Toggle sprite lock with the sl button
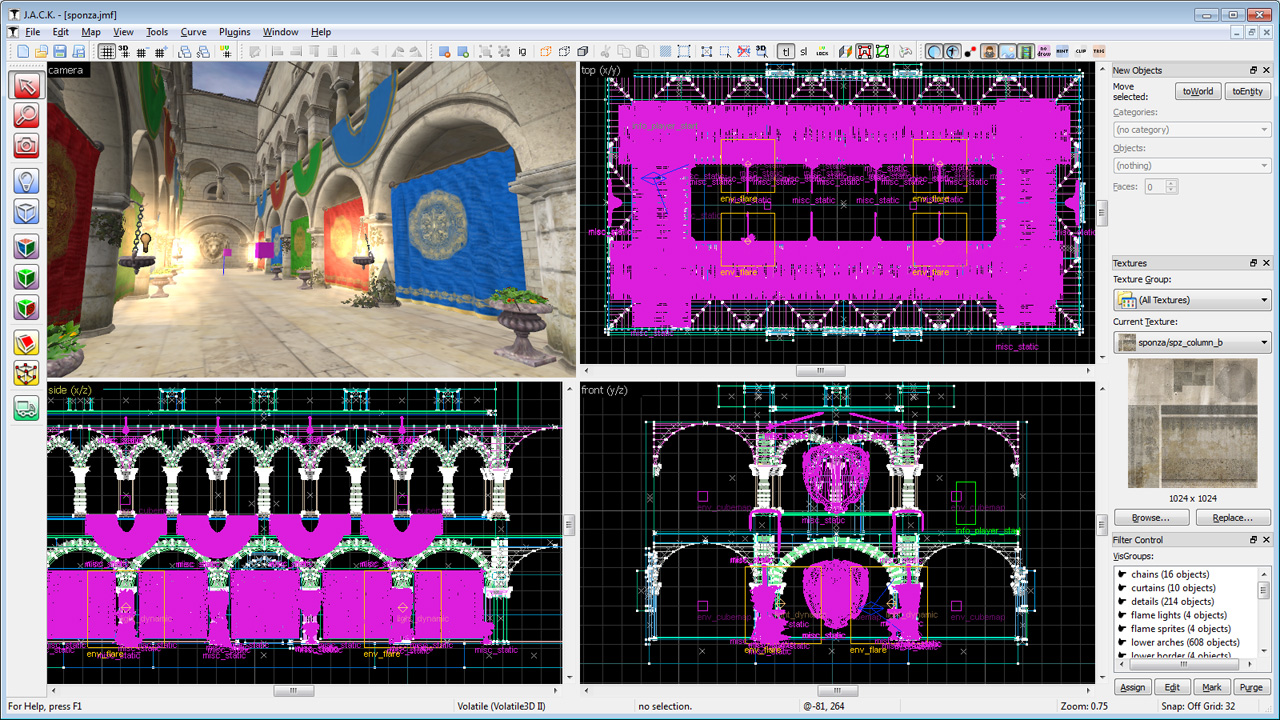 (x=803, y=51)
